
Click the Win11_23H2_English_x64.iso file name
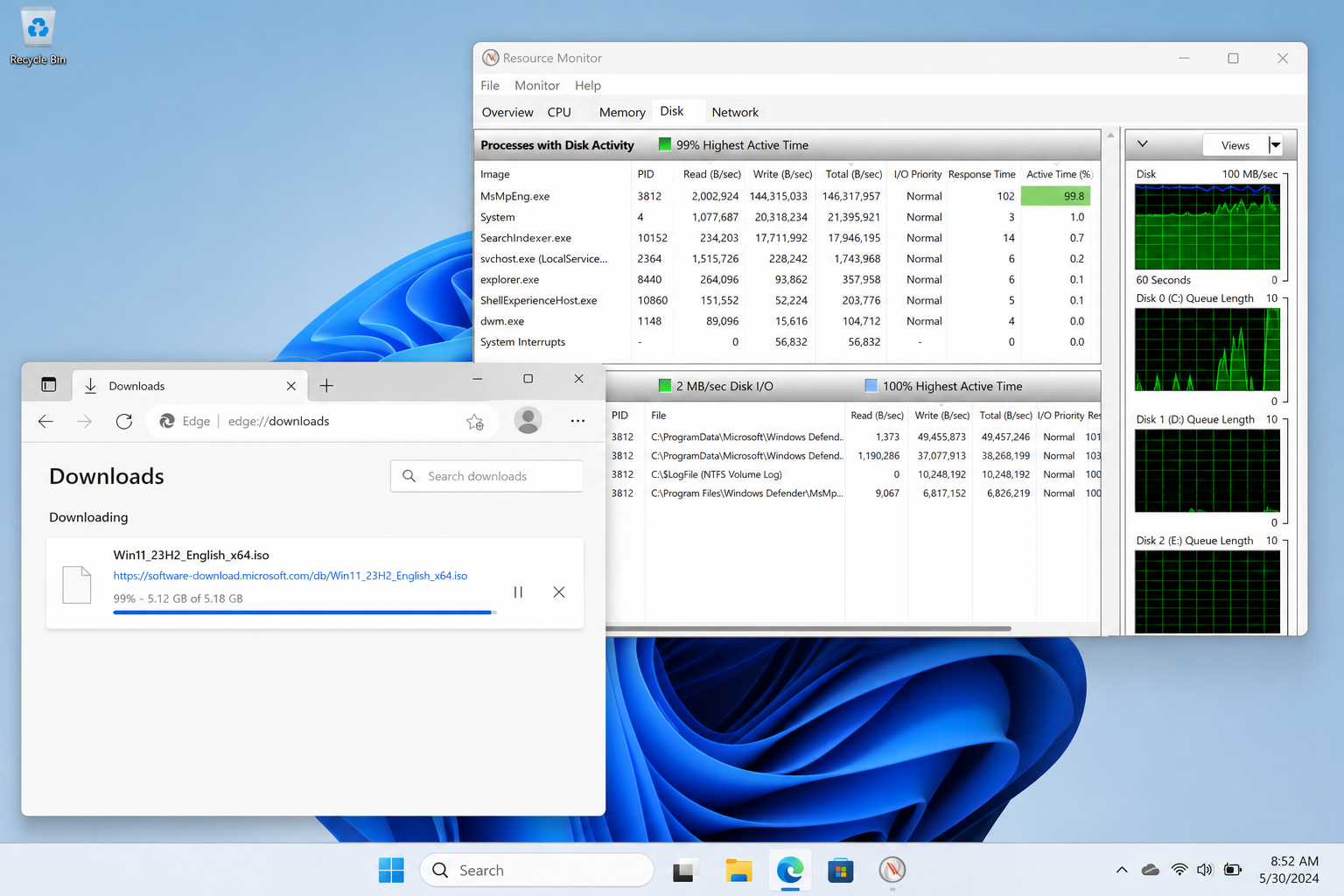192,555
